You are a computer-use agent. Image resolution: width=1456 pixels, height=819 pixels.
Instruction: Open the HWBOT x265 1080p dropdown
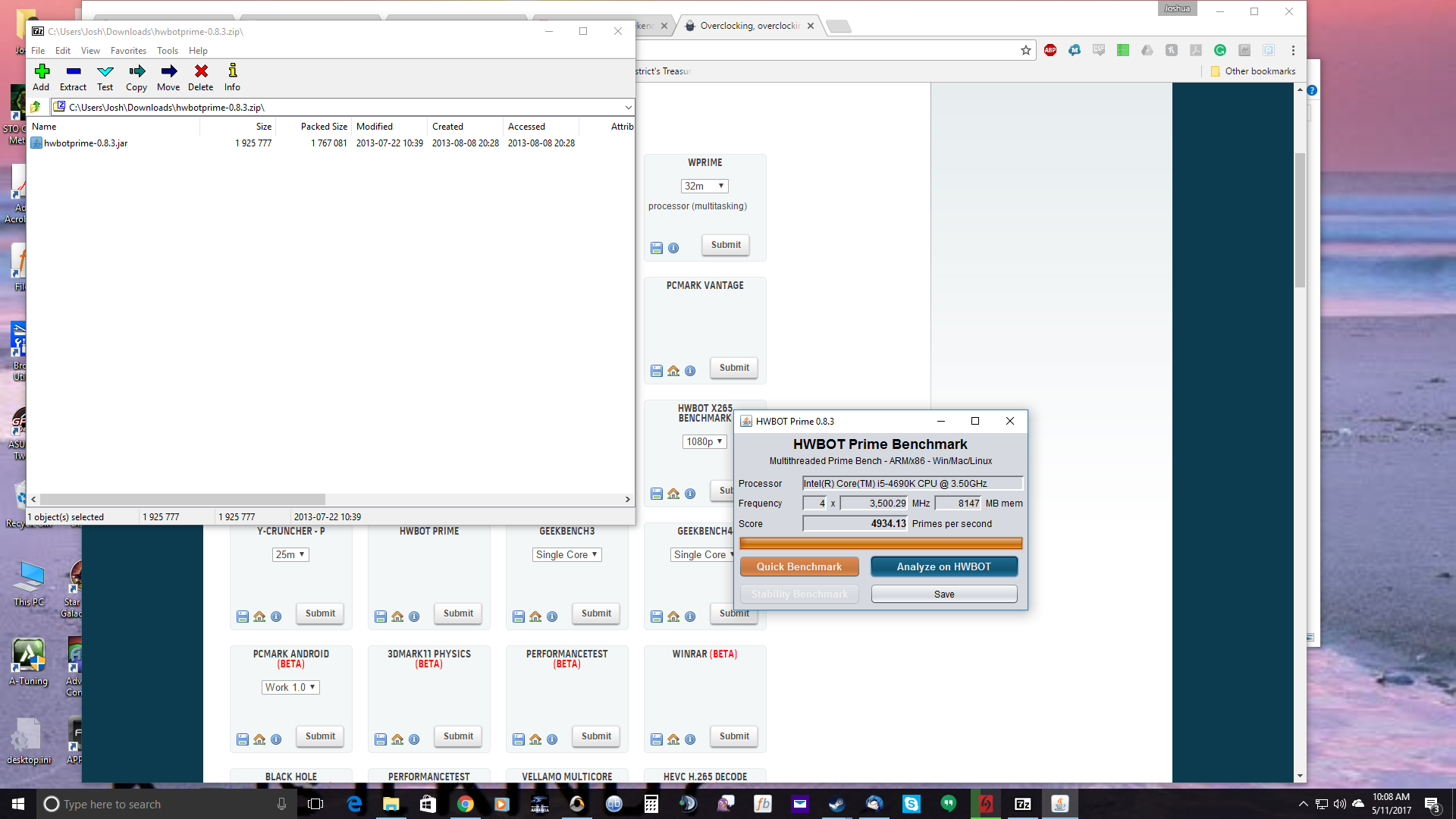pyautogui.click(x=704, y=441)
